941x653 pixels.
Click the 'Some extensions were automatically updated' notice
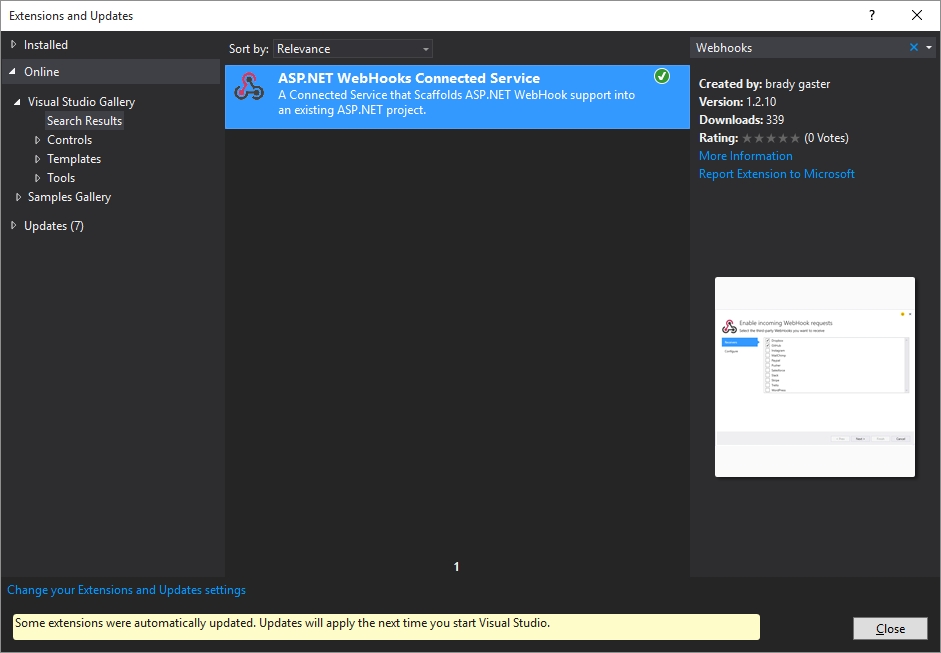tap(386, 627)
